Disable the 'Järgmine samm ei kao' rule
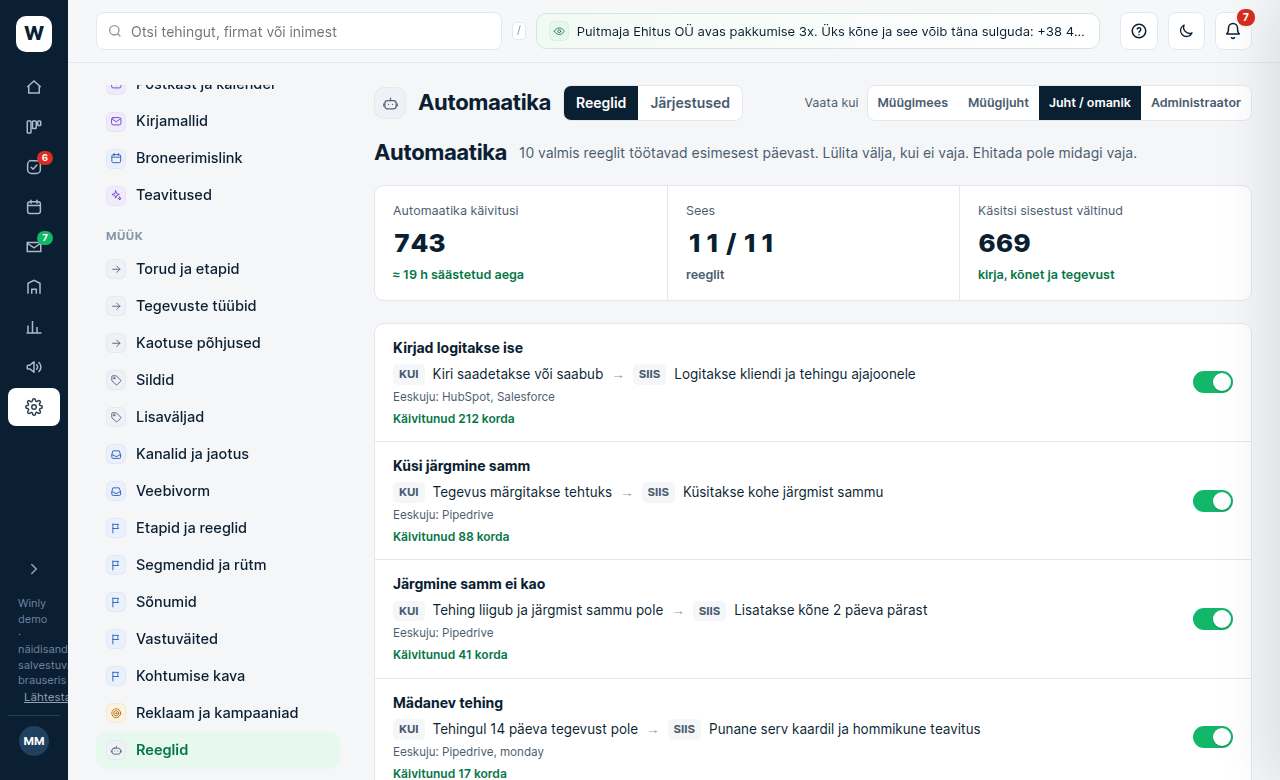1280x780 pixels. (x=1213, y=619)
